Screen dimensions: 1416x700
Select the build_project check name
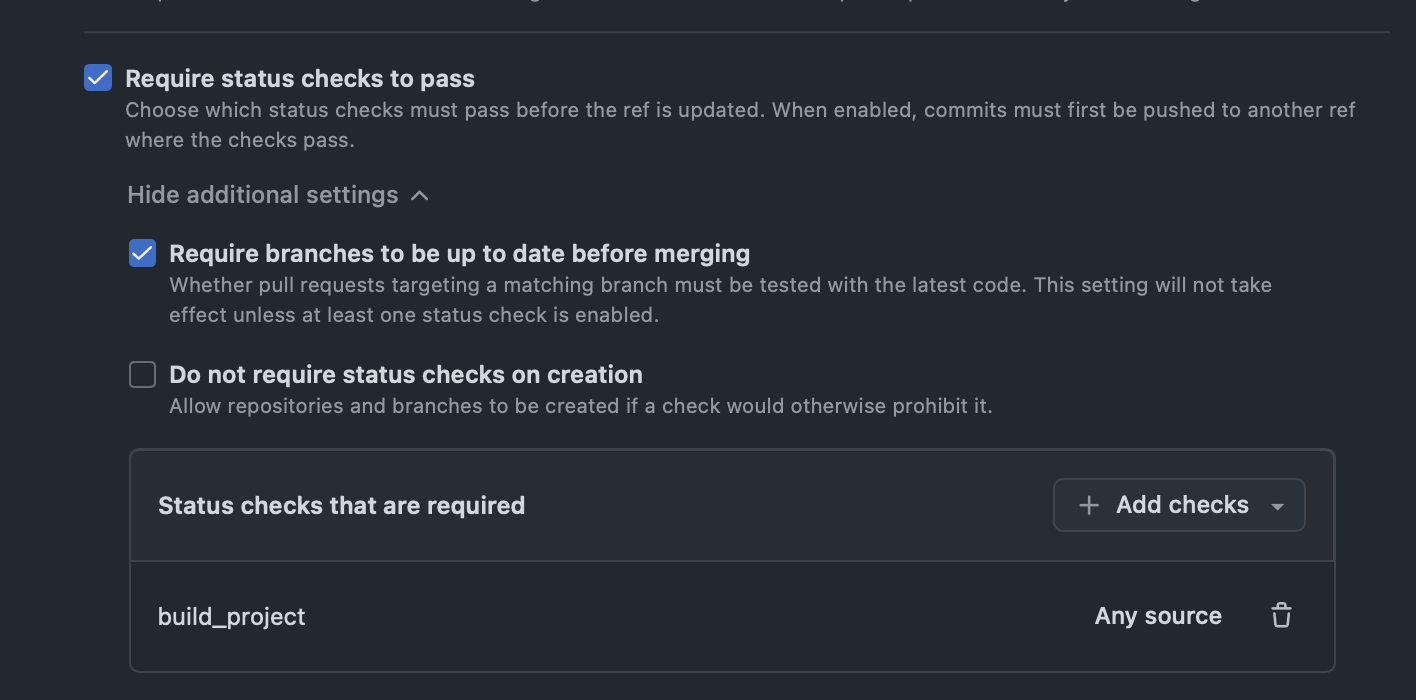(232, 616)
